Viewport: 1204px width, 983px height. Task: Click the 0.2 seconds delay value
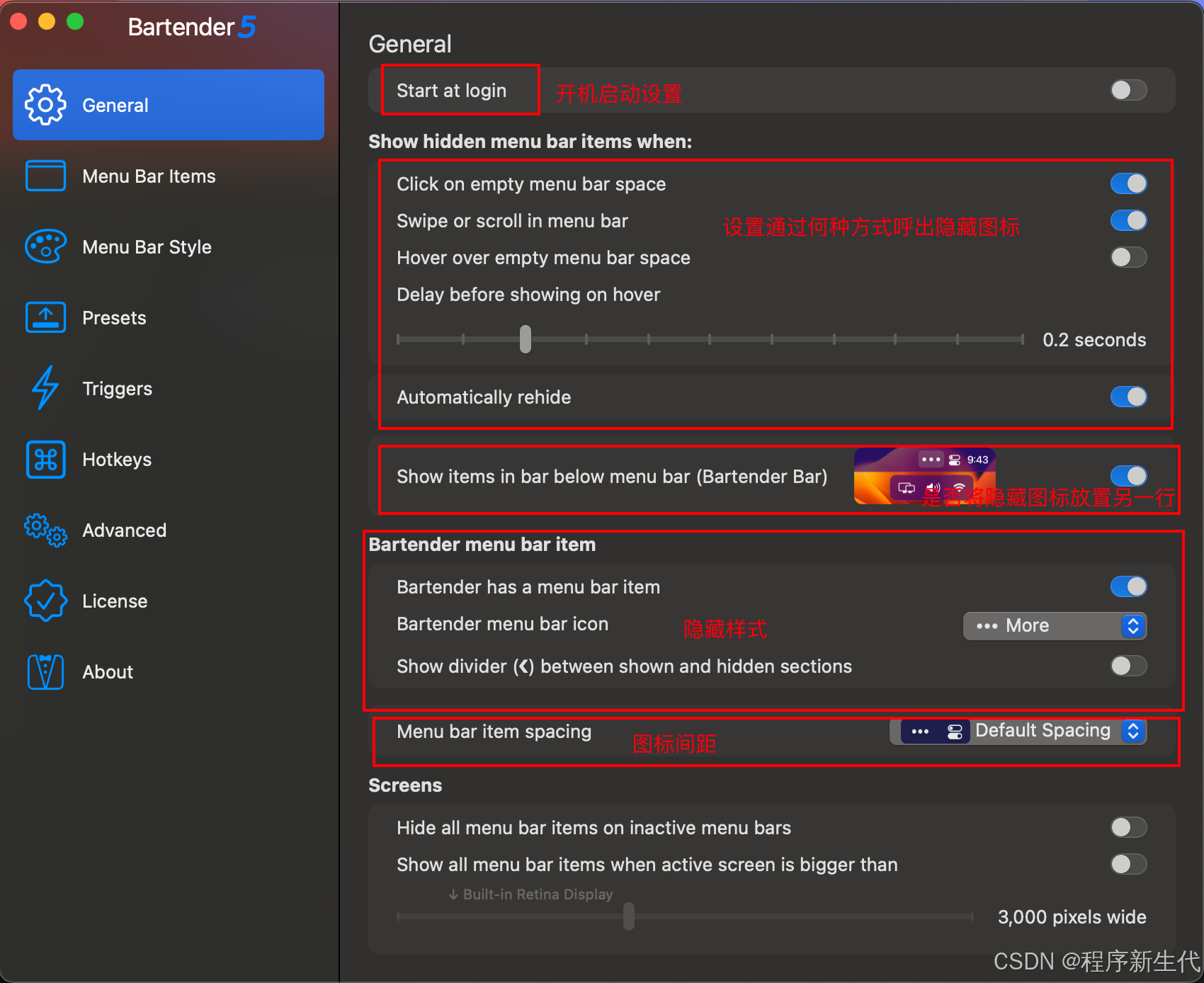pos(1094,340)
